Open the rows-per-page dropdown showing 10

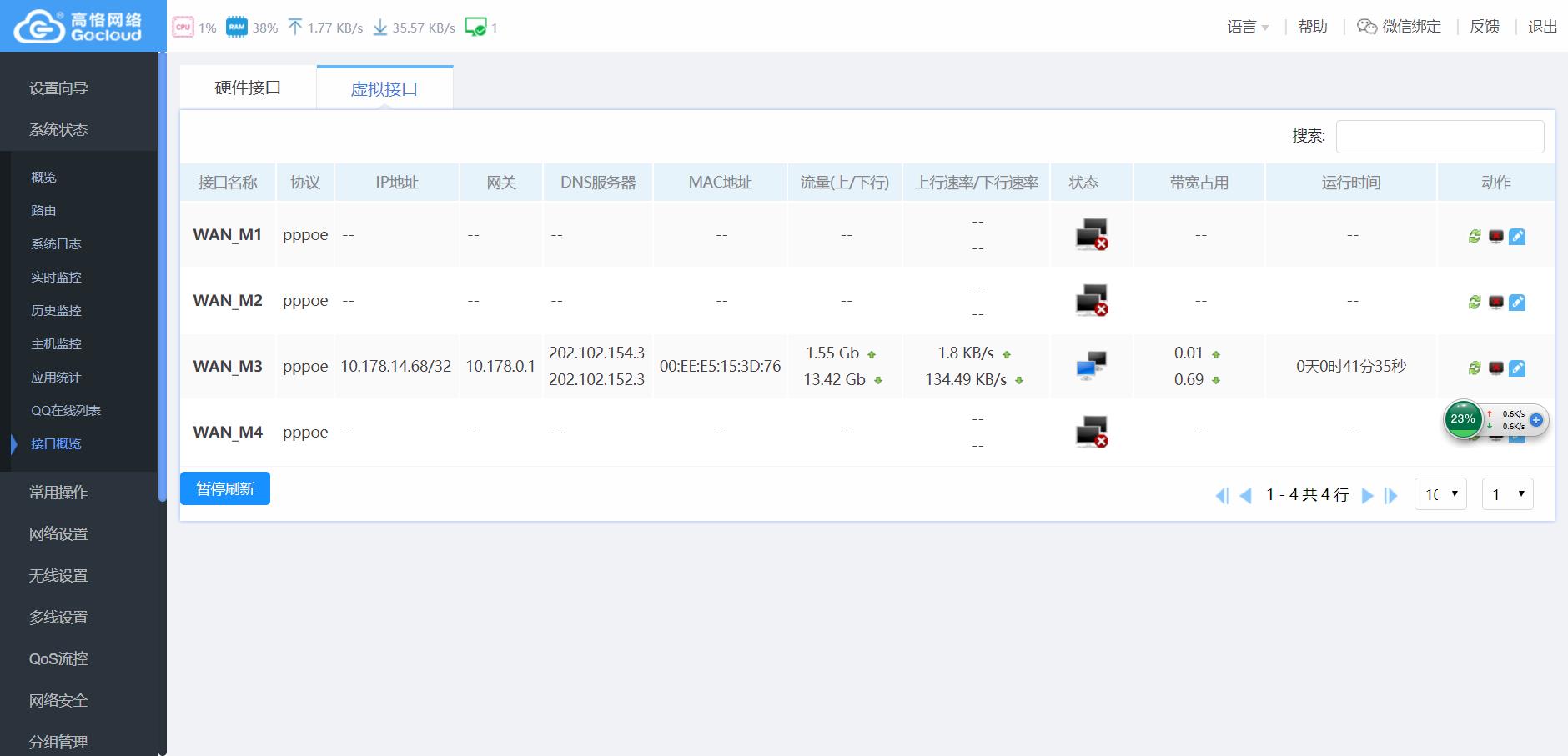tap(1440, 494)
